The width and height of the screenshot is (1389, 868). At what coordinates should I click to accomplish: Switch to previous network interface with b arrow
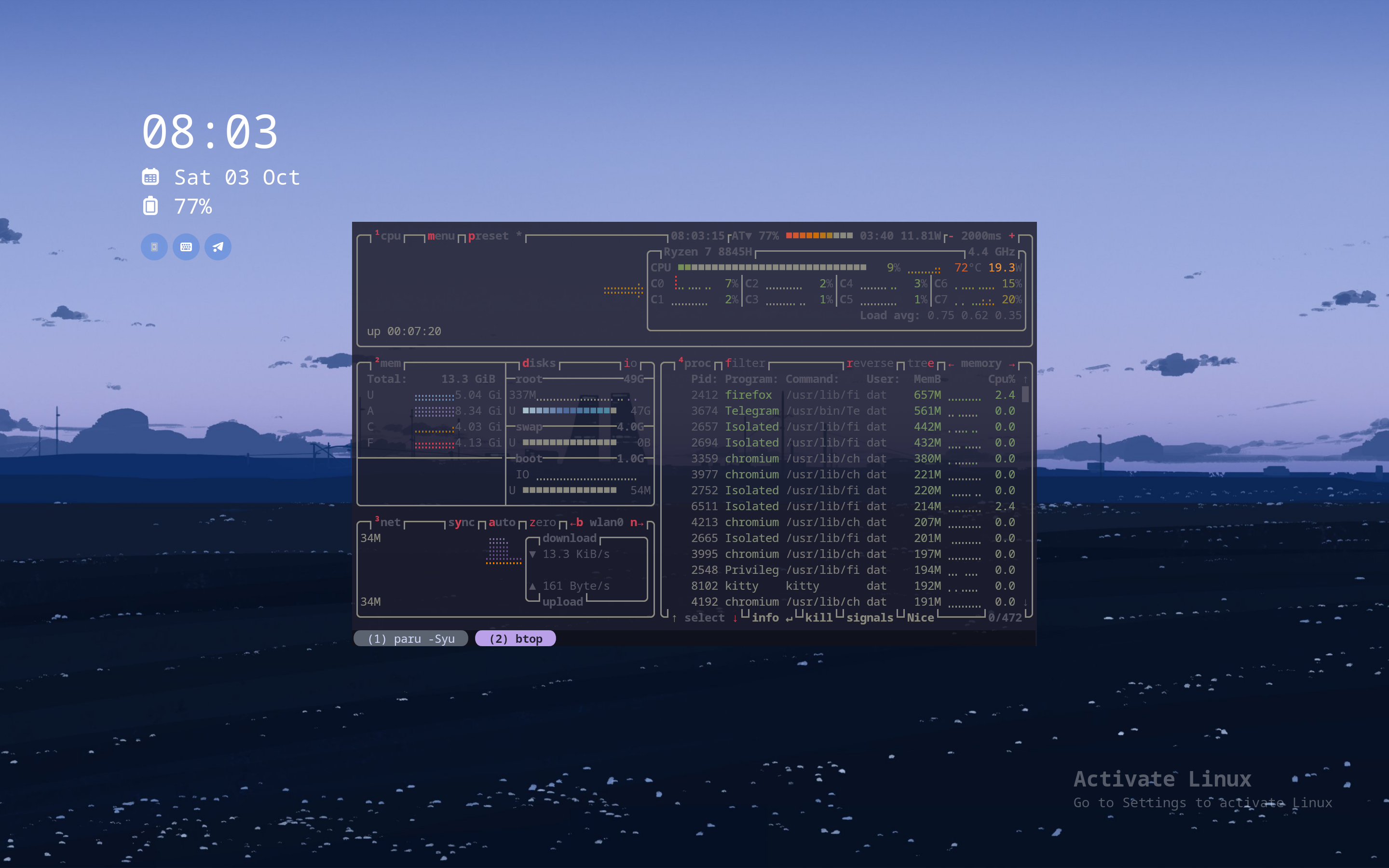tap(576, 522)
